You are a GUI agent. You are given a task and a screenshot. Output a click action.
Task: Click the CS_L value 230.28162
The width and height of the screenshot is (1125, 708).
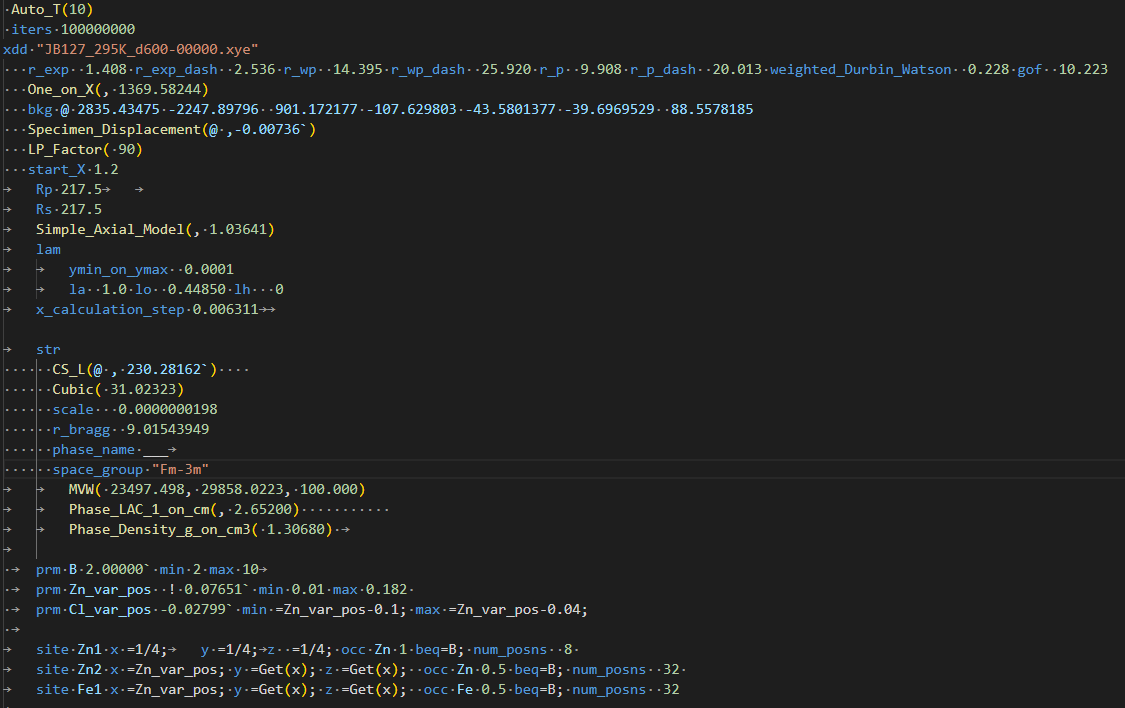pyautogui.click(x=164, y=369)
